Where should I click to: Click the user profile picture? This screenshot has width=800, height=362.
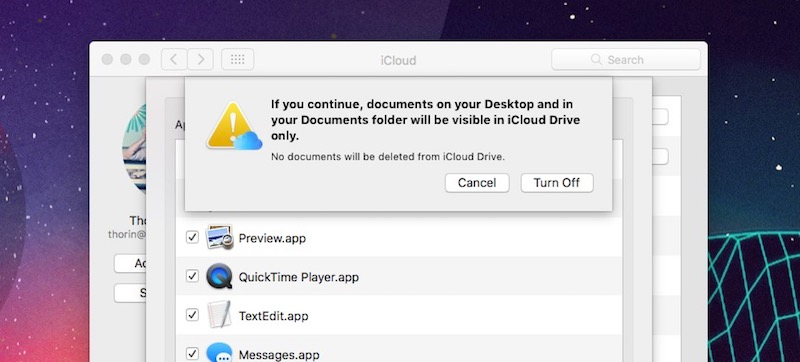tap(135, 149)
